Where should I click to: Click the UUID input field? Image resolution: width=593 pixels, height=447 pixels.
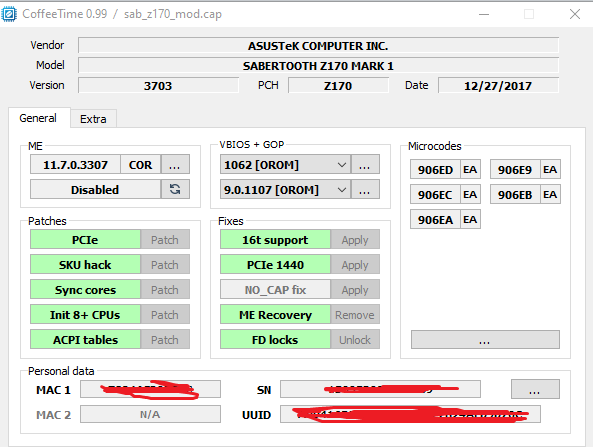pyautogui.click(x=410, y=414)
